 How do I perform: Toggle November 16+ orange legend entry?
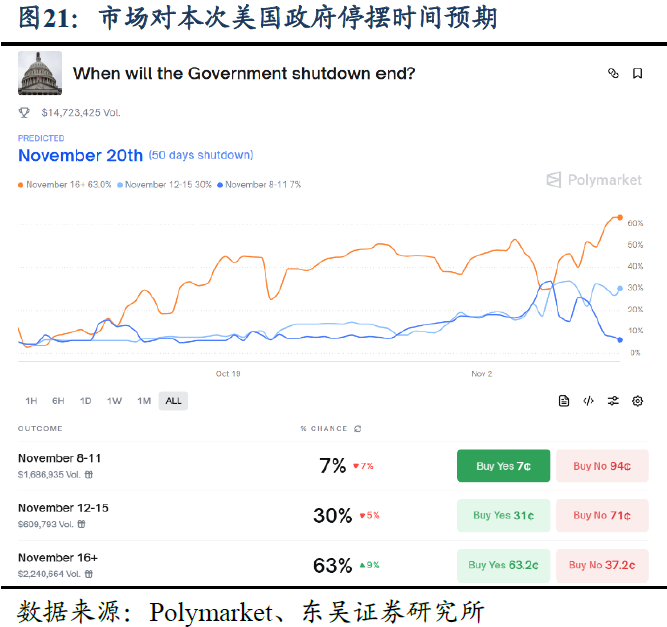click(65, 185)
